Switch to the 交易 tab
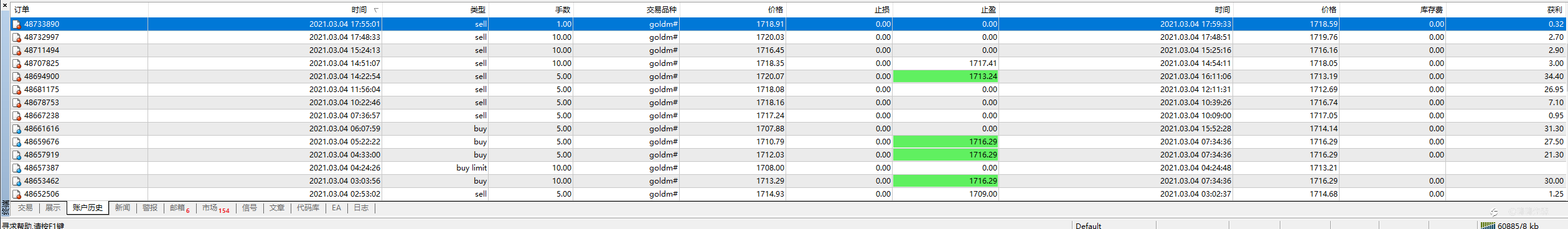This screenshot has width=1568, height=229. point(25,208)
